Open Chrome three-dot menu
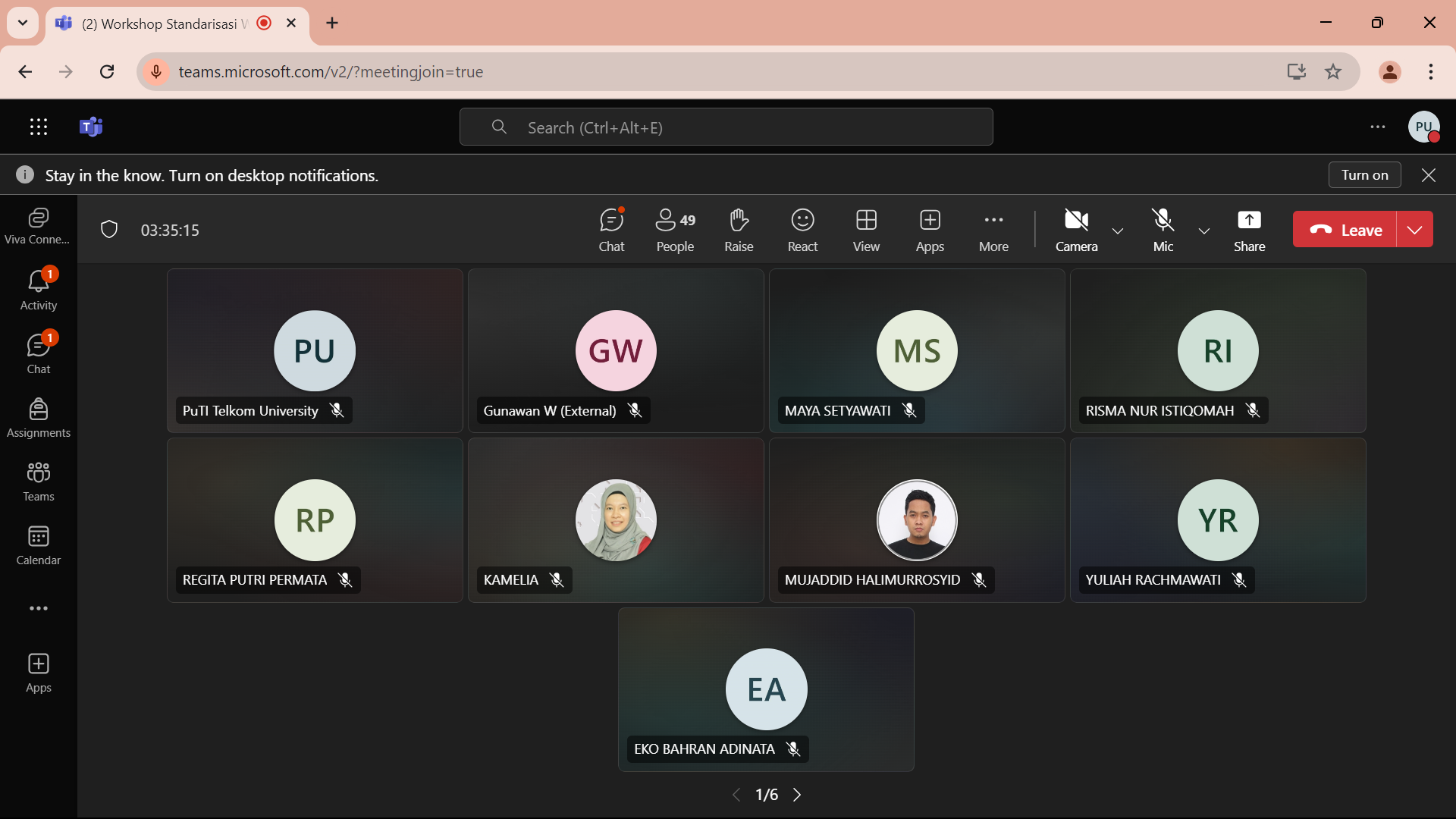Viewport: 1456px width, 819px height. click(1431, 71)
